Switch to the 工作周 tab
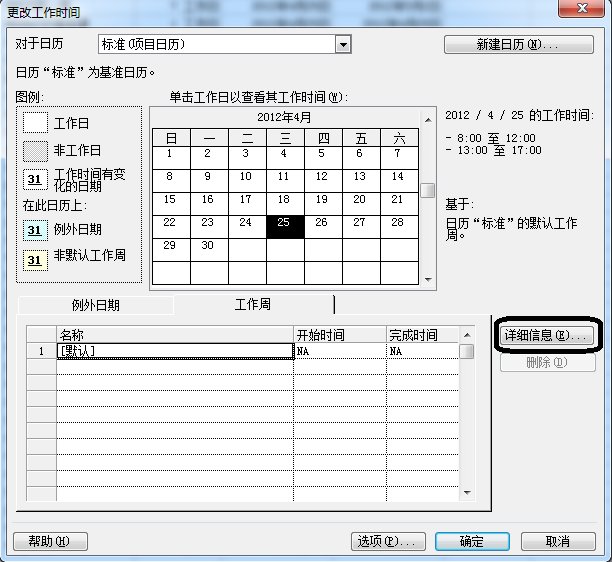612x562 pixels. click(254, 304)
